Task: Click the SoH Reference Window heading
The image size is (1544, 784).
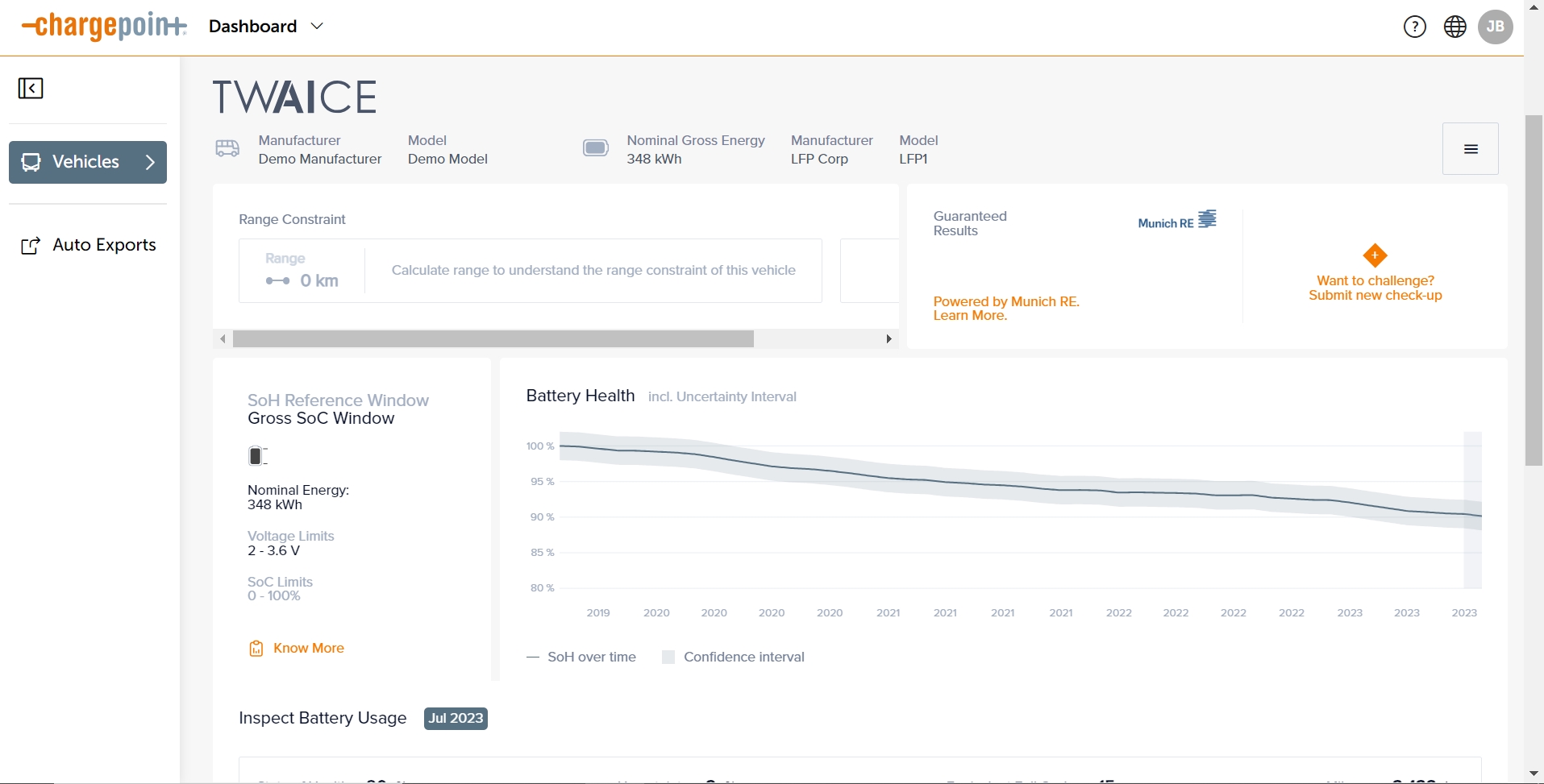Action: coord(338,400)
